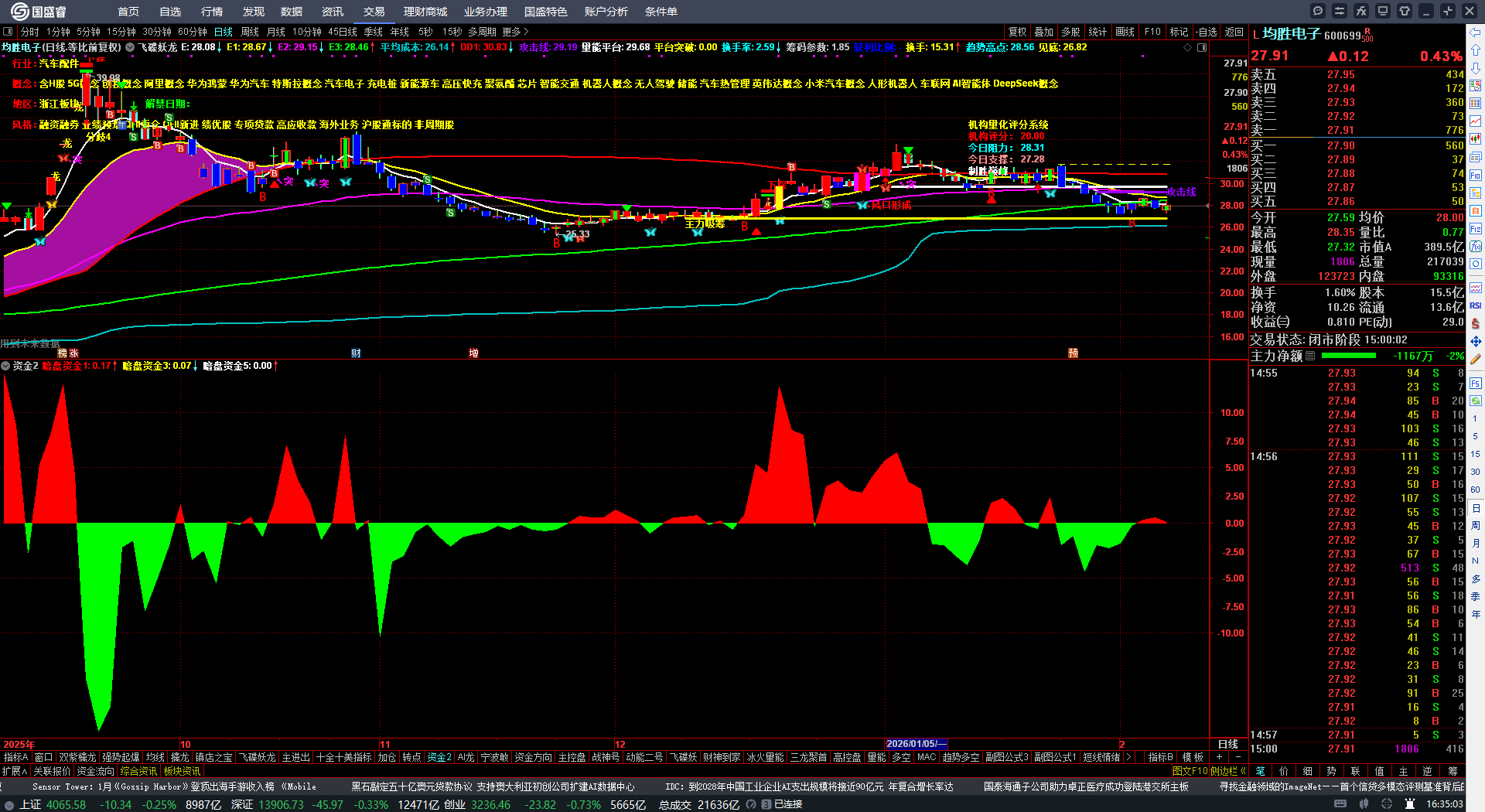1485x812 pixels.
Task: Toggle the 日 period button in right sidebar
Action: pyautogui.click(x=1476, y=508)
